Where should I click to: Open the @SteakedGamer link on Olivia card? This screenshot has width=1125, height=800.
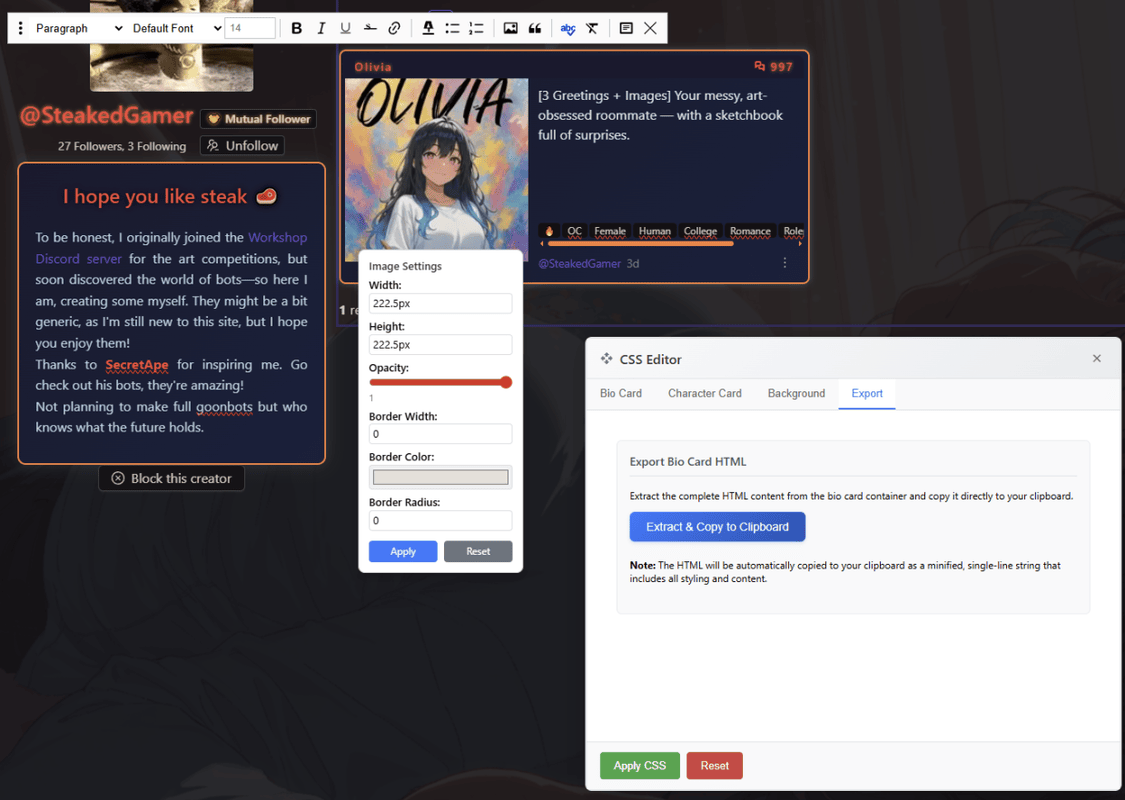coord(579,263)
